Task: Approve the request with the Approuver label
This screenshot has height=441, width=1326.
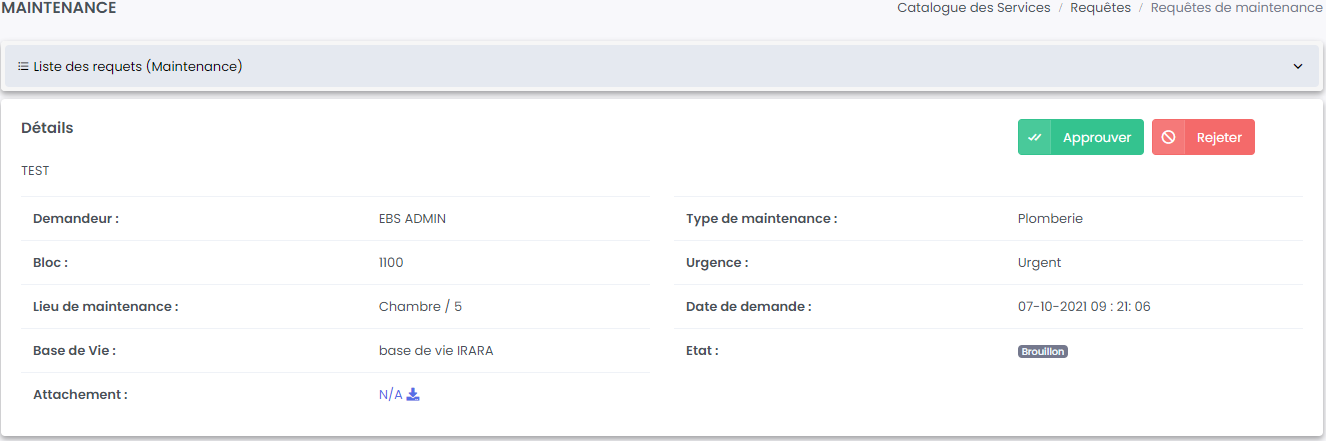Action: (1096, 138)
